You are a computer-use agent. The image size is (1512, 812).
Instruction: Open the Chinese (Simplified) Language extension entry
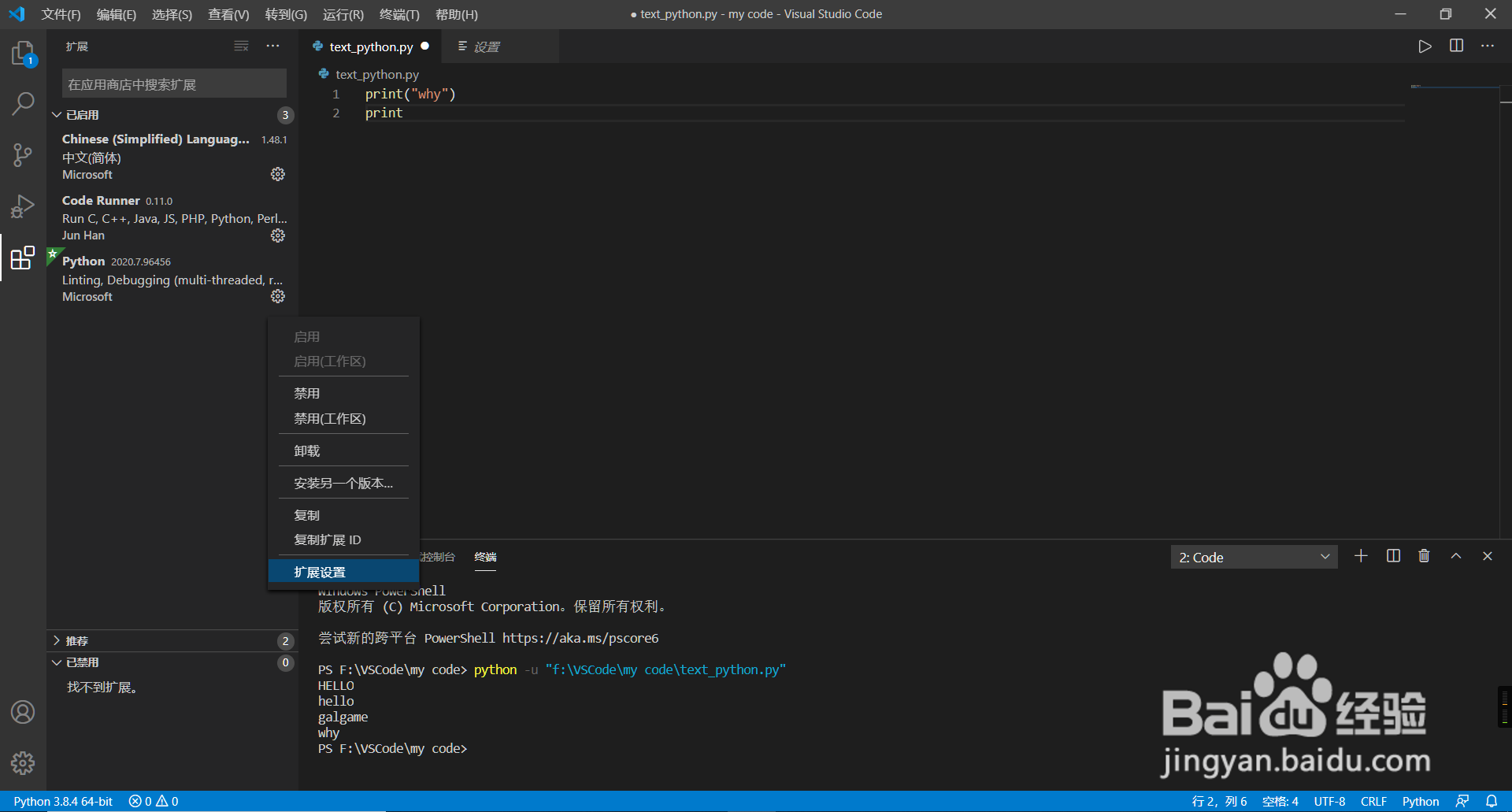click(172, 156)
